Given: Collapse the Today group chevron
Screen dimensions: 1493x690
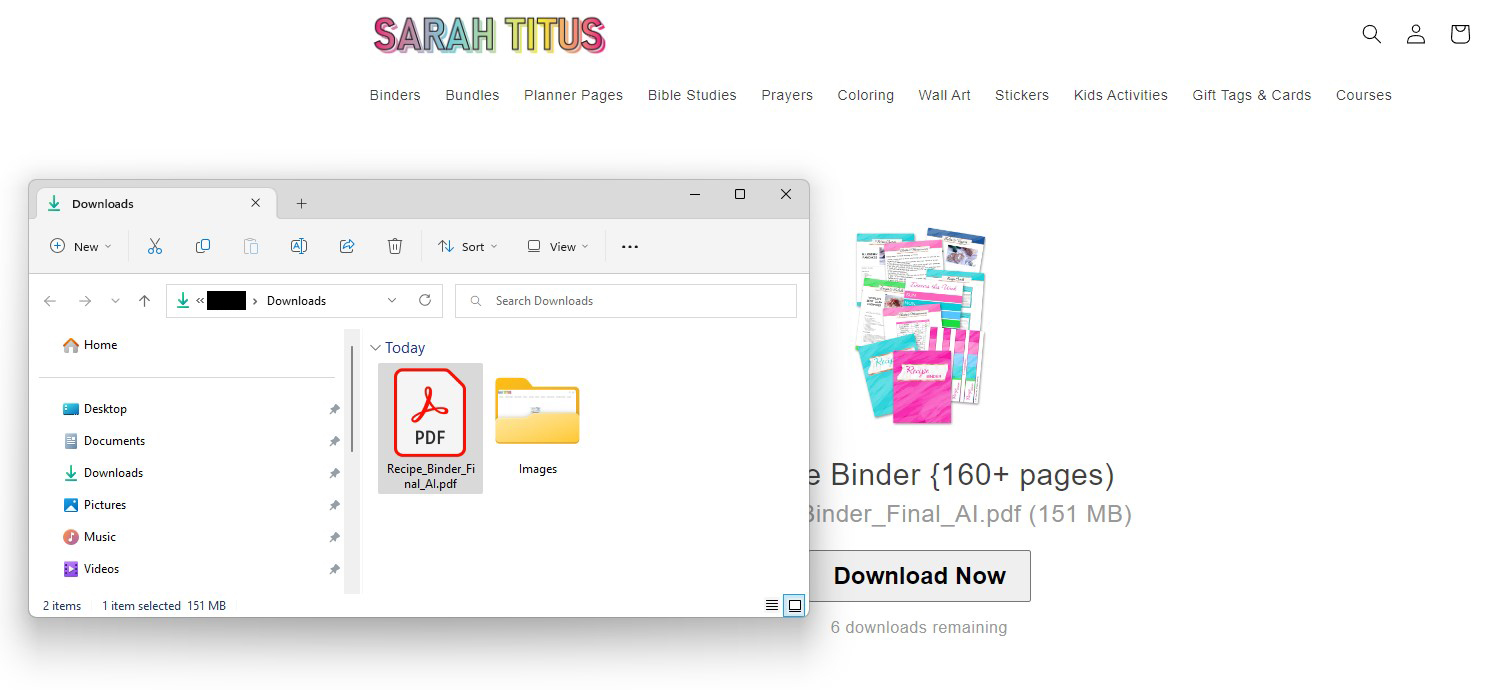Looking at the screenshot, I should coord(375,348).
